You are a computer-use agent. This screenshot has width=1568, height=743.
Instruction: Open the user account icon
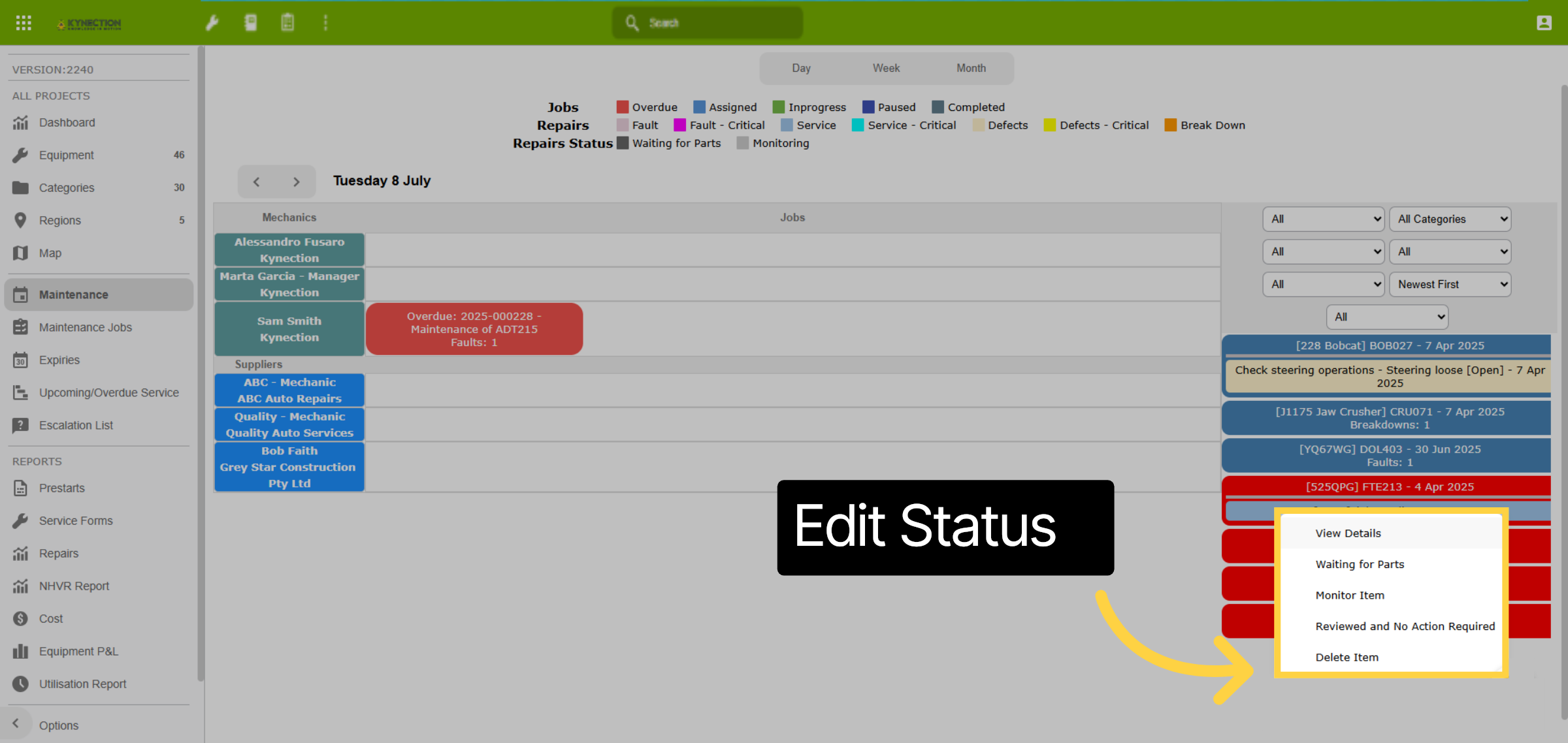coord(1544,23)
